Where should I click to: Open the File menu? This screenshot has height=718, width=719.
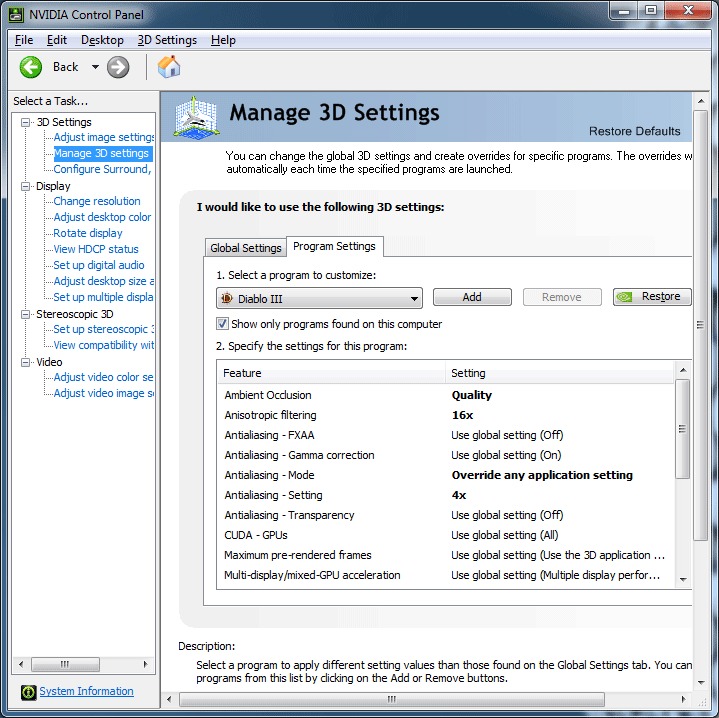pyautogui.click(x=24, y=40)
